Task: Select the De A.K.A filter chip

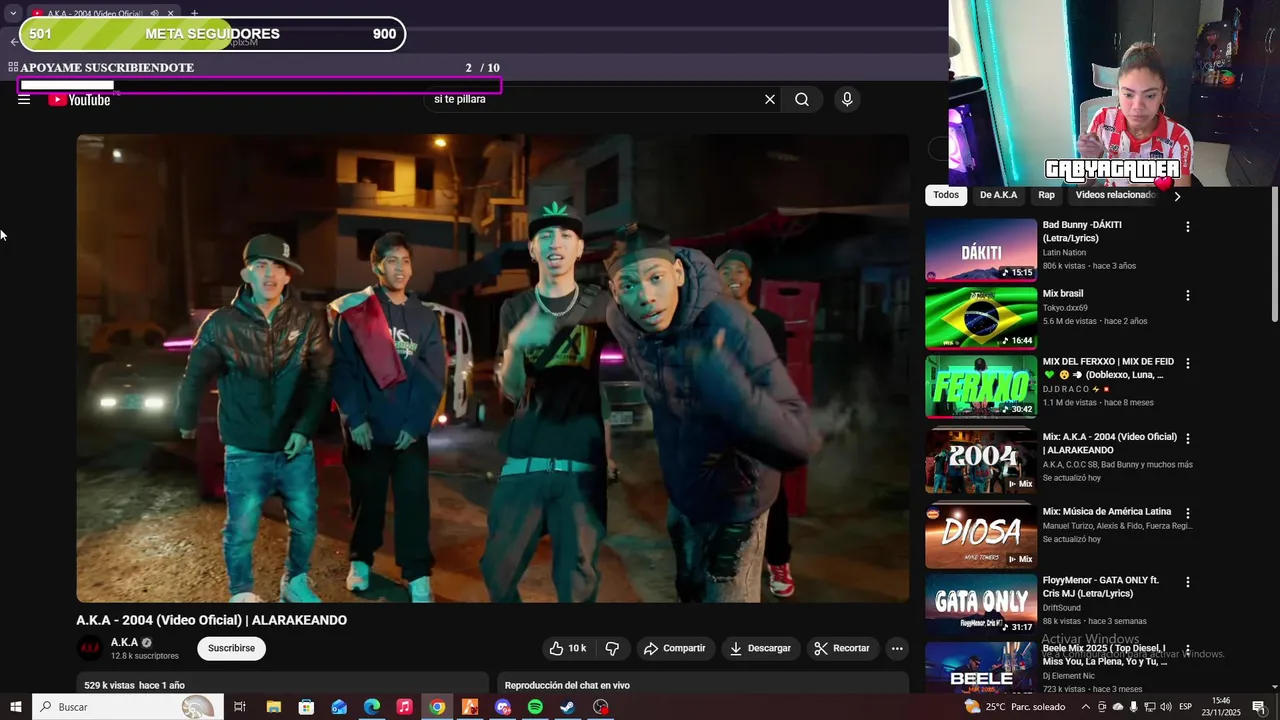Action: click(x=998, y=195)
